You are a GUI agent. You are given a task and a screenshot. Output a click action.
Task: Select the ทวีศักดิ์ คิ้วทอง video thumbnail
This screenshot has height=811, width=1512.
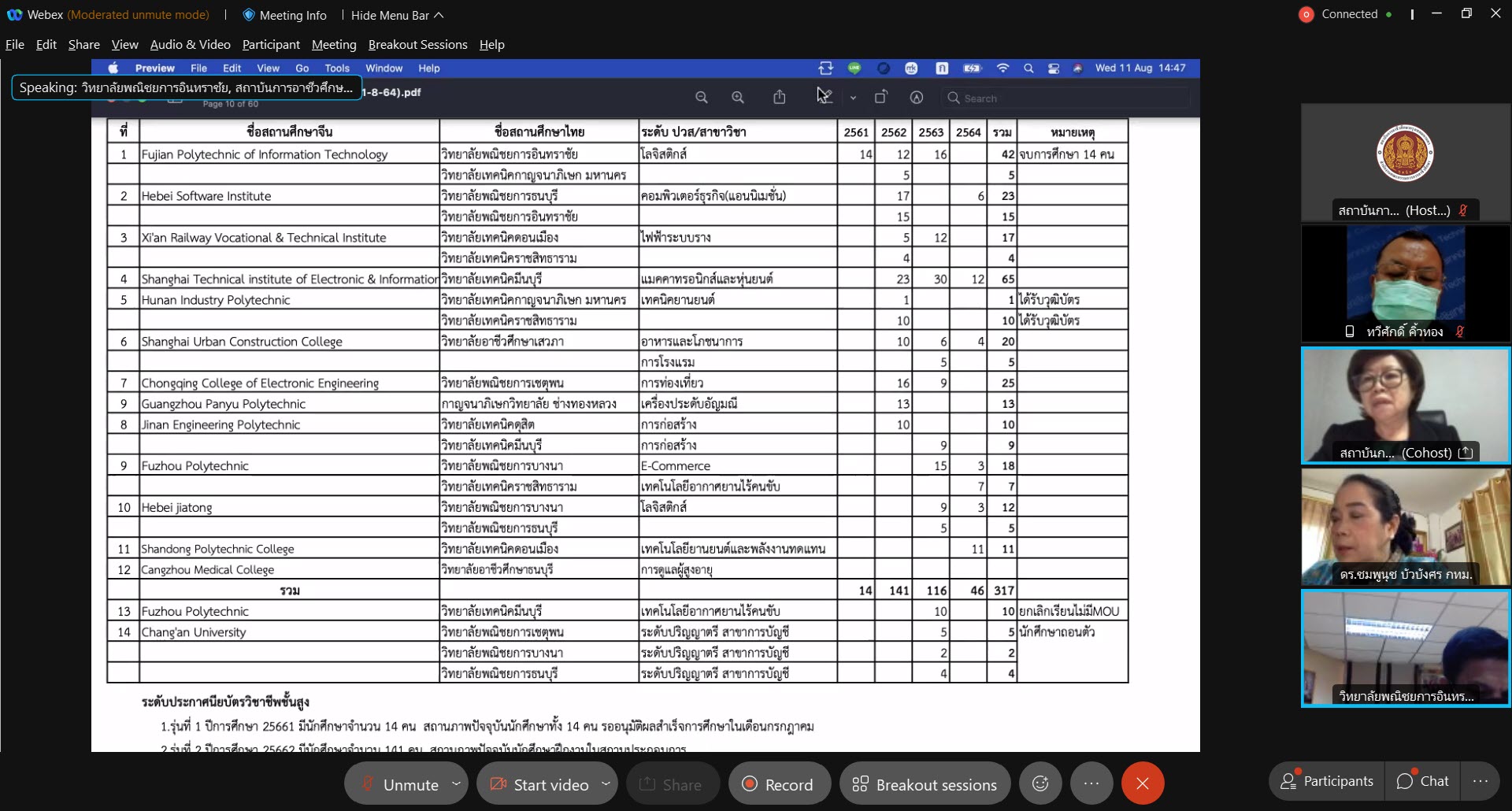(x=1406, y=283)
